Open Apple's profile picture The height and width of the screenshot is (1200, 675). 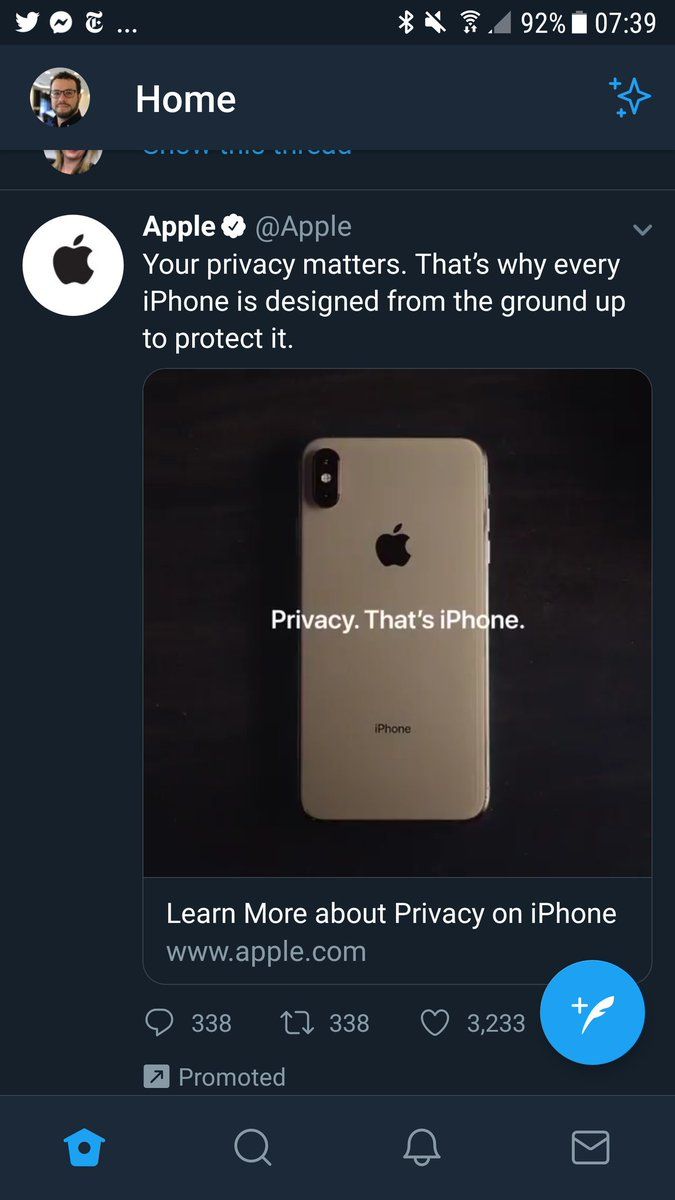click(x=72, y=265)
